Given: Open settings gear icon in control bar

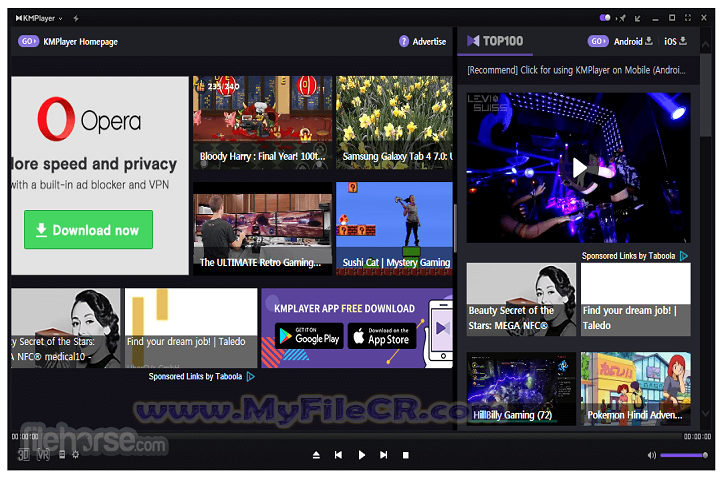Looking at the screenshot, I should pos(76,455).
